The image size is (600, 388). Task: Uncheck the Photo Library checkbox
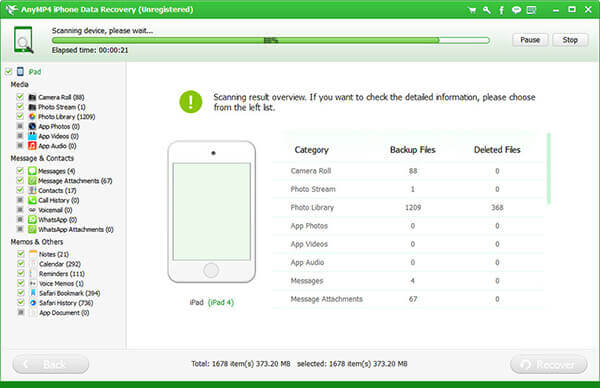20,116
